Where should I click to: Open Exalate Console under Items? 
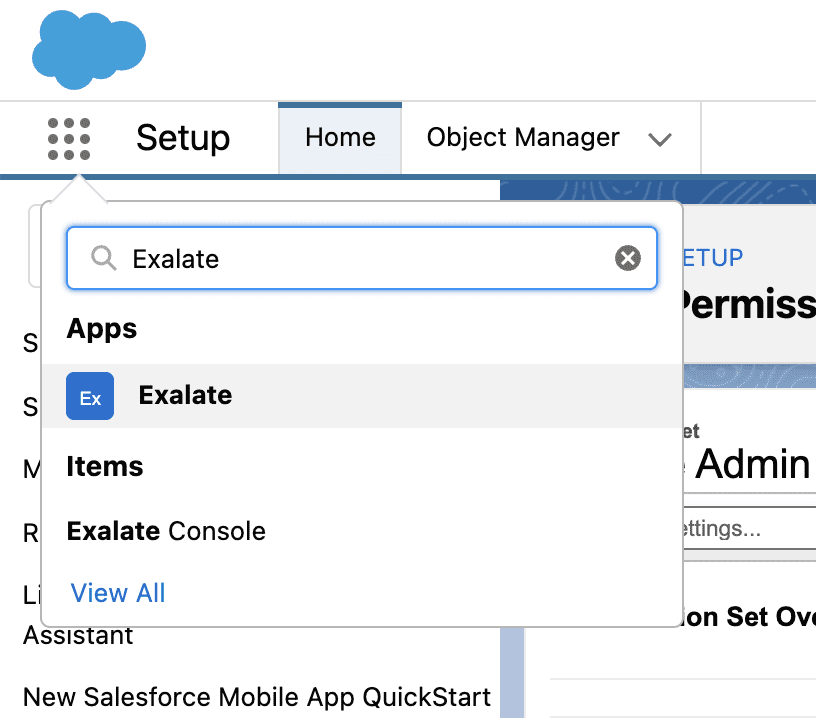pos(166,531)
